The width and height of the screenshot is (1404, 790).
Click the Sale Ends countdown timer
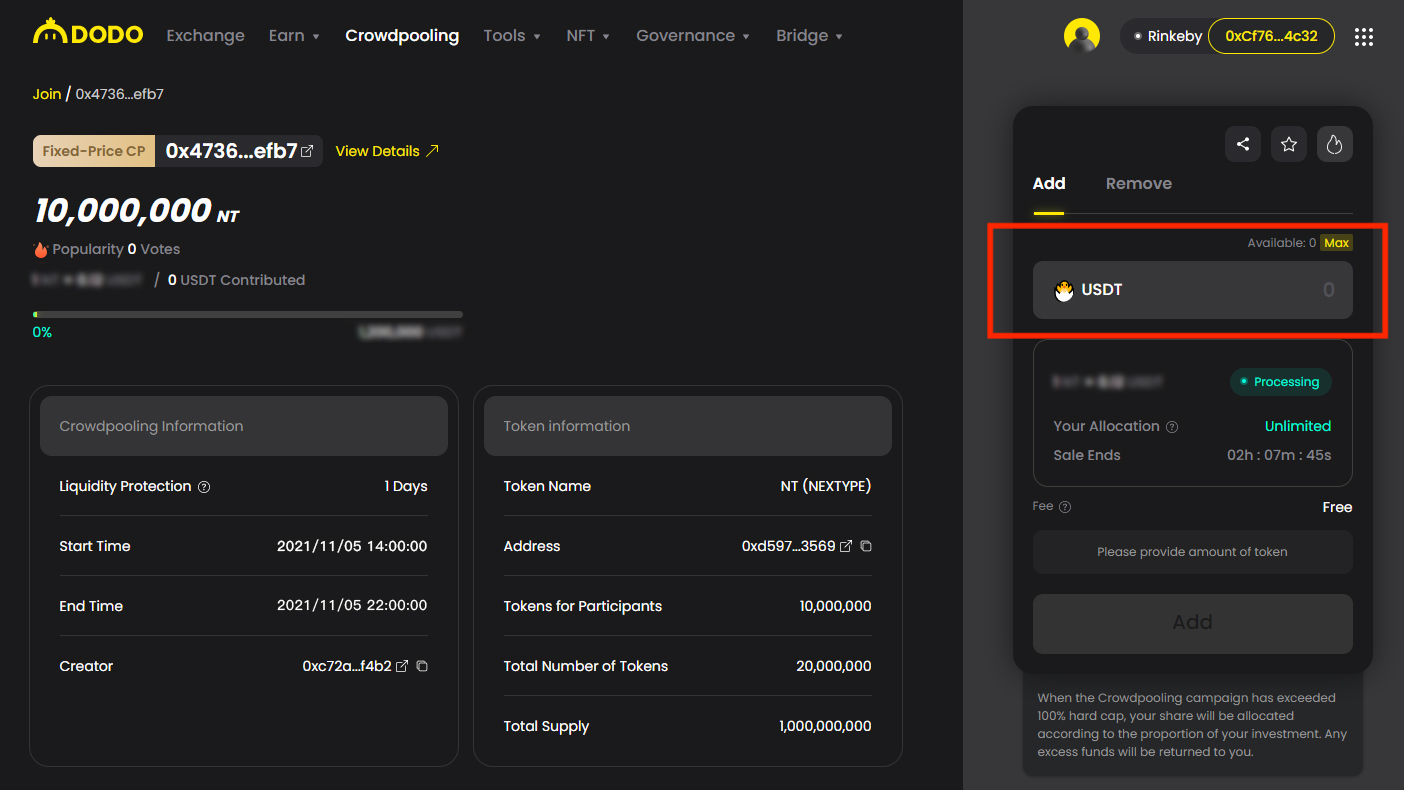(1279, 455)
